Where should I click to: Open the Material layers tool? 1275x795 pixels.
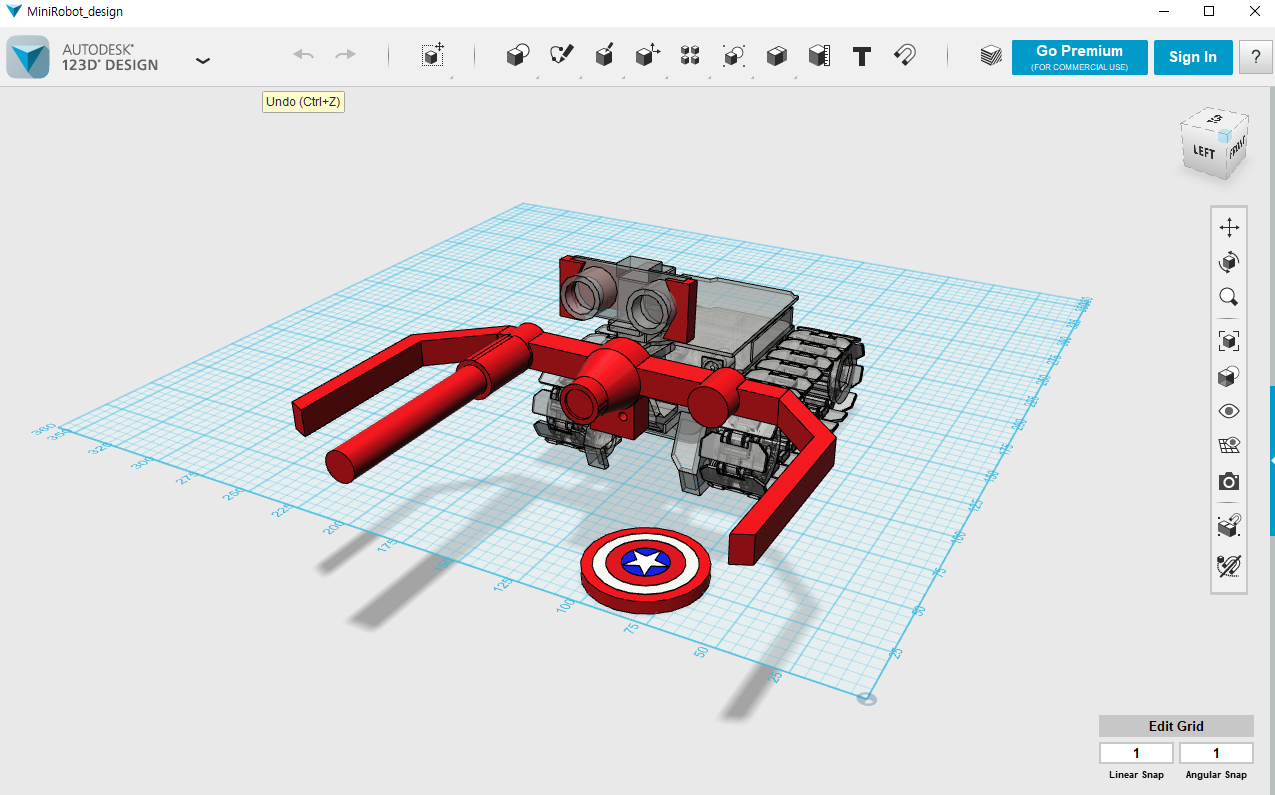(x=991, y=56)
